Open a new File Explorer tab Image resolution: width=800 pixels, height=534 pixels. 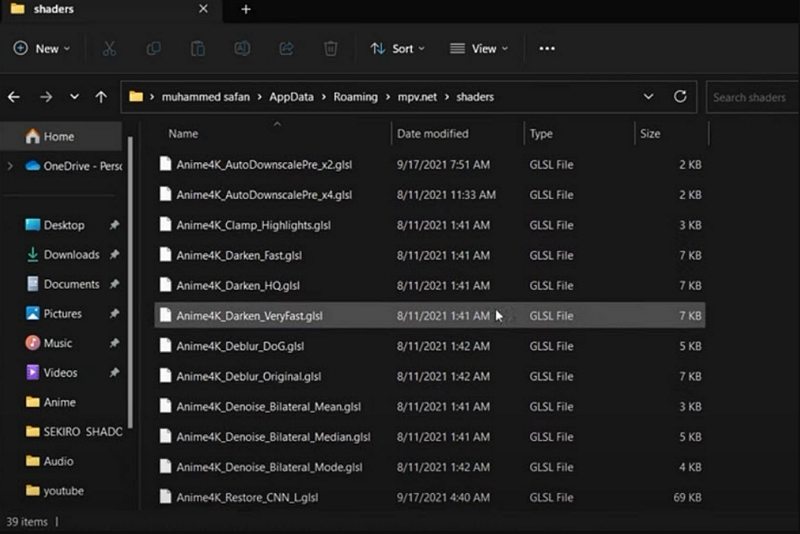(246, 10)
